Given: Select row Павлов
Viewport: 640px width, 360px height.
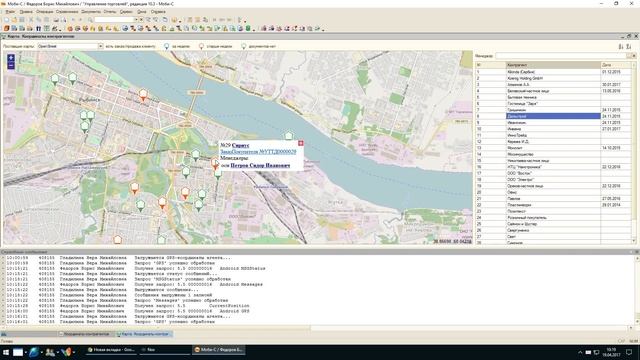Looking at the screenshot, I should point(553,198).
